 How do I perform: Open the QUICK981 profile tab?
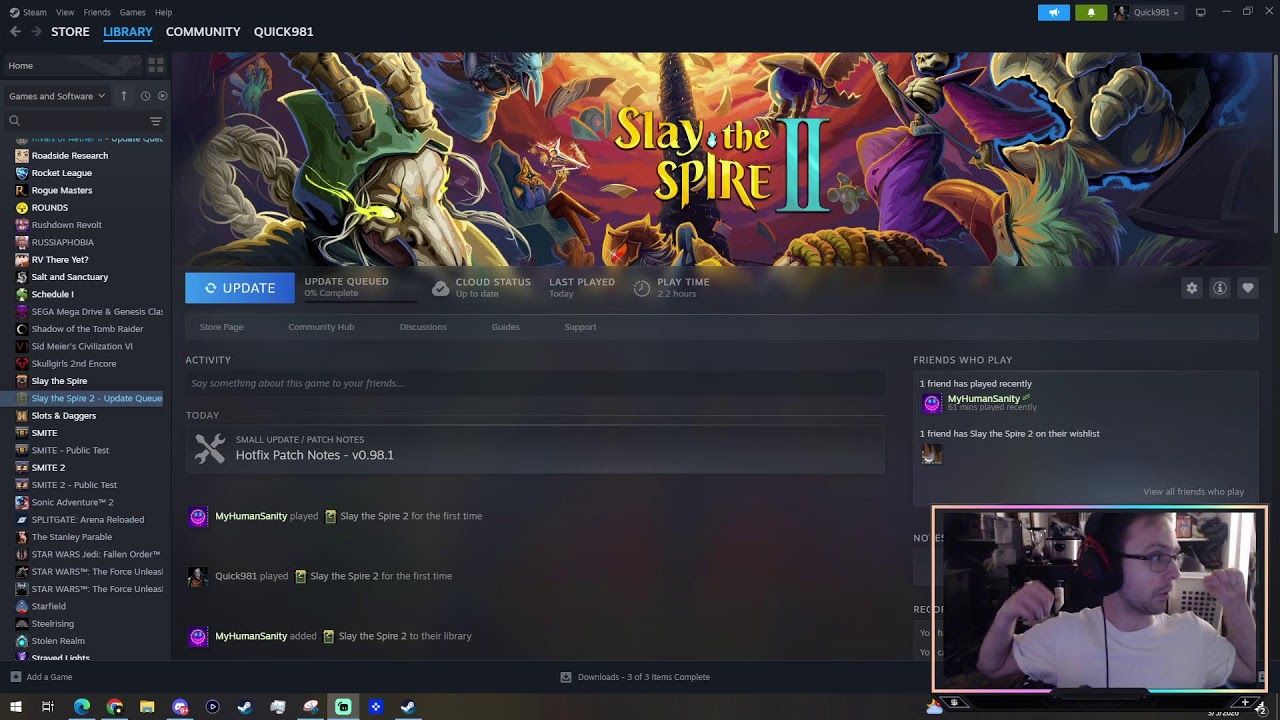tap(283, 31)
